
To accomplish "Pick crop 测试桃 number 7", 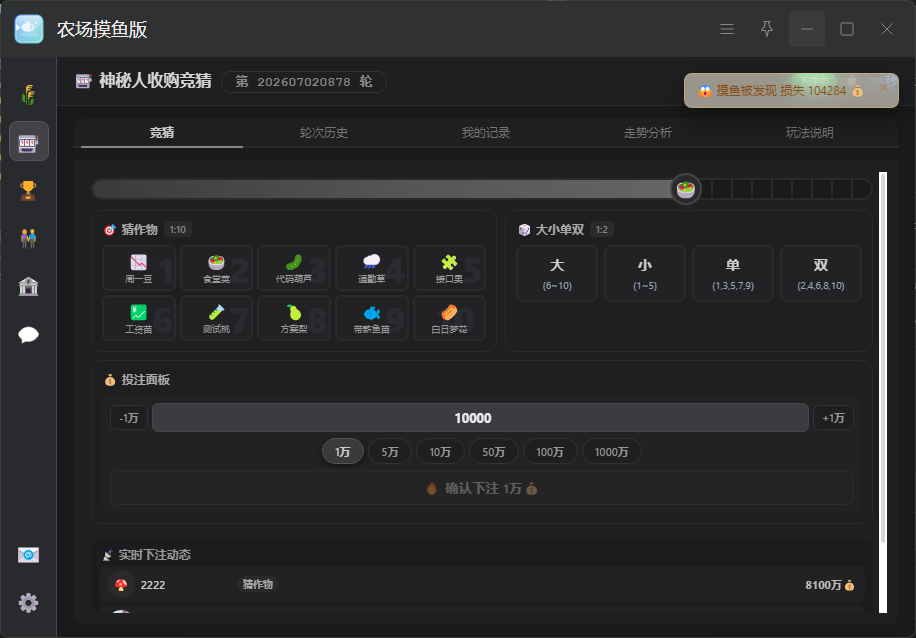I will (216, 318).
